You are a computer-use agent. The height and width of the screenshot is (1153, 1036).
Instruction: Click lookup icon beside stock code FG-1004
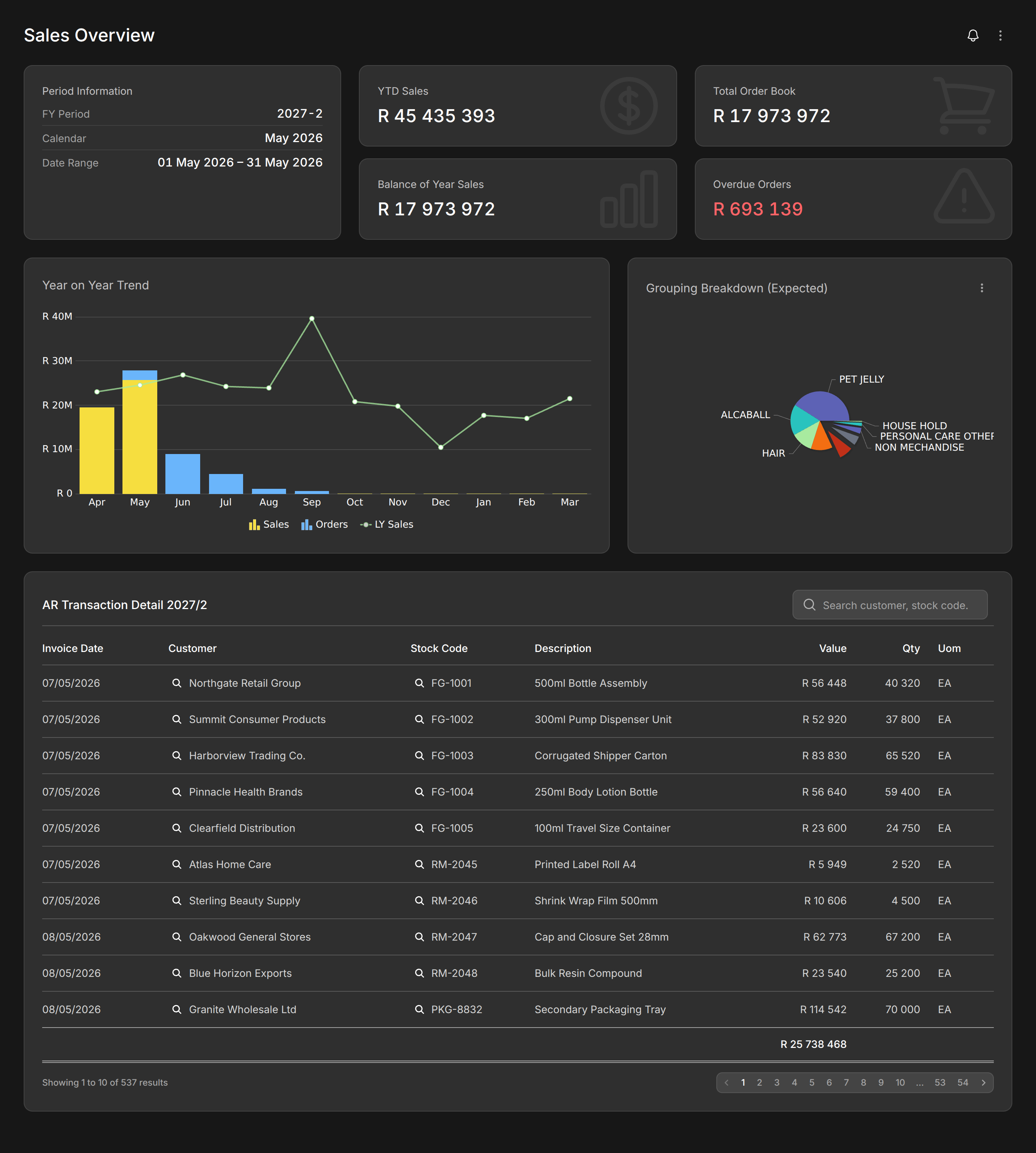point(419,791)
